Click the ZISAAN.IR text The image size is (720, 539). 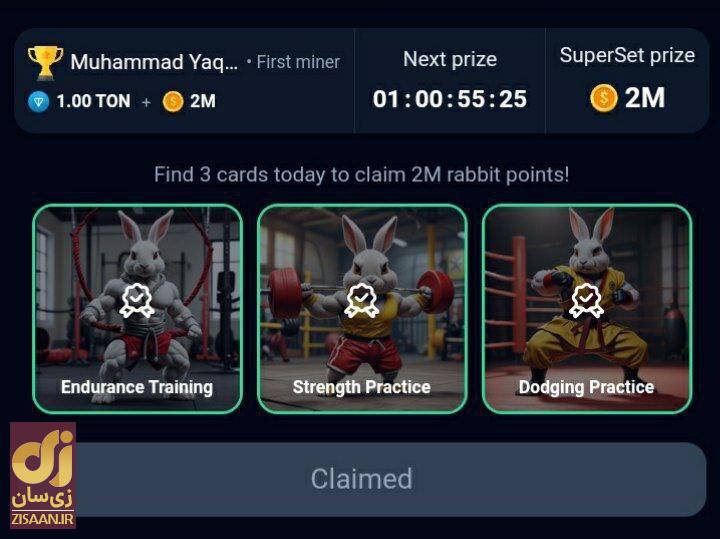[x=43, y=519]
